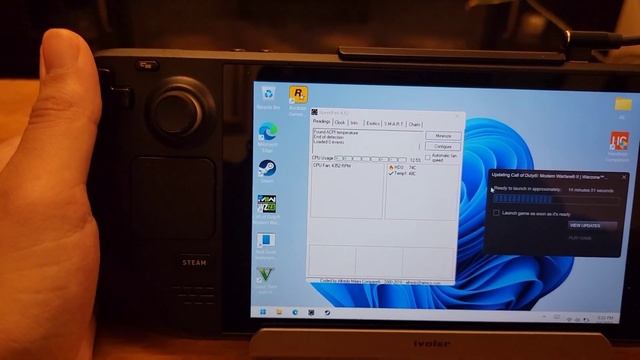Click the PLAY GAME button in Steam dialog
640x360 pixels.
[x=580, y=238]
